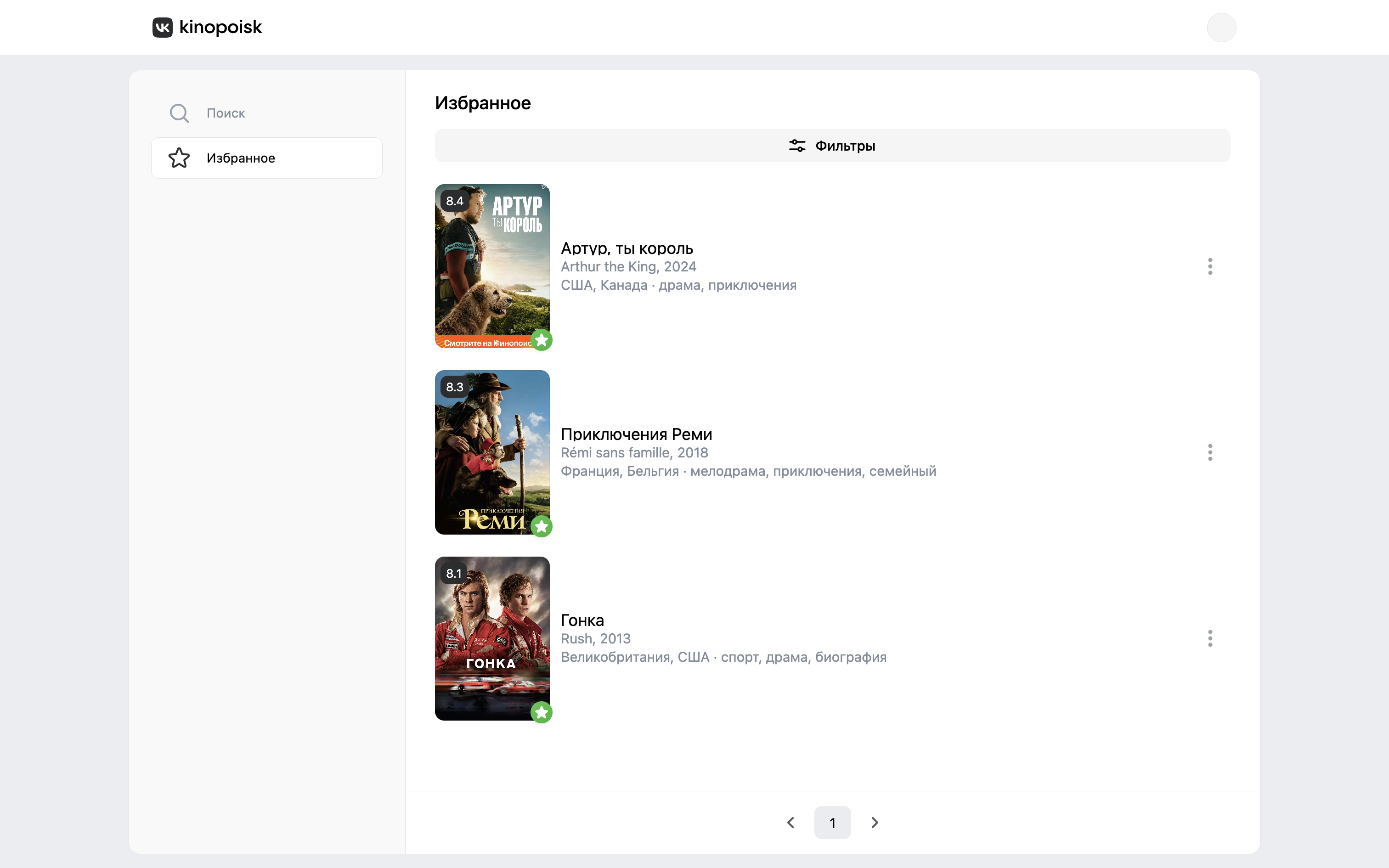The height and width of the screenshot is (868, 1389).
Task: Click genres line США, Канада · драма
Action: pyautogui.click(x=678, y=285)
